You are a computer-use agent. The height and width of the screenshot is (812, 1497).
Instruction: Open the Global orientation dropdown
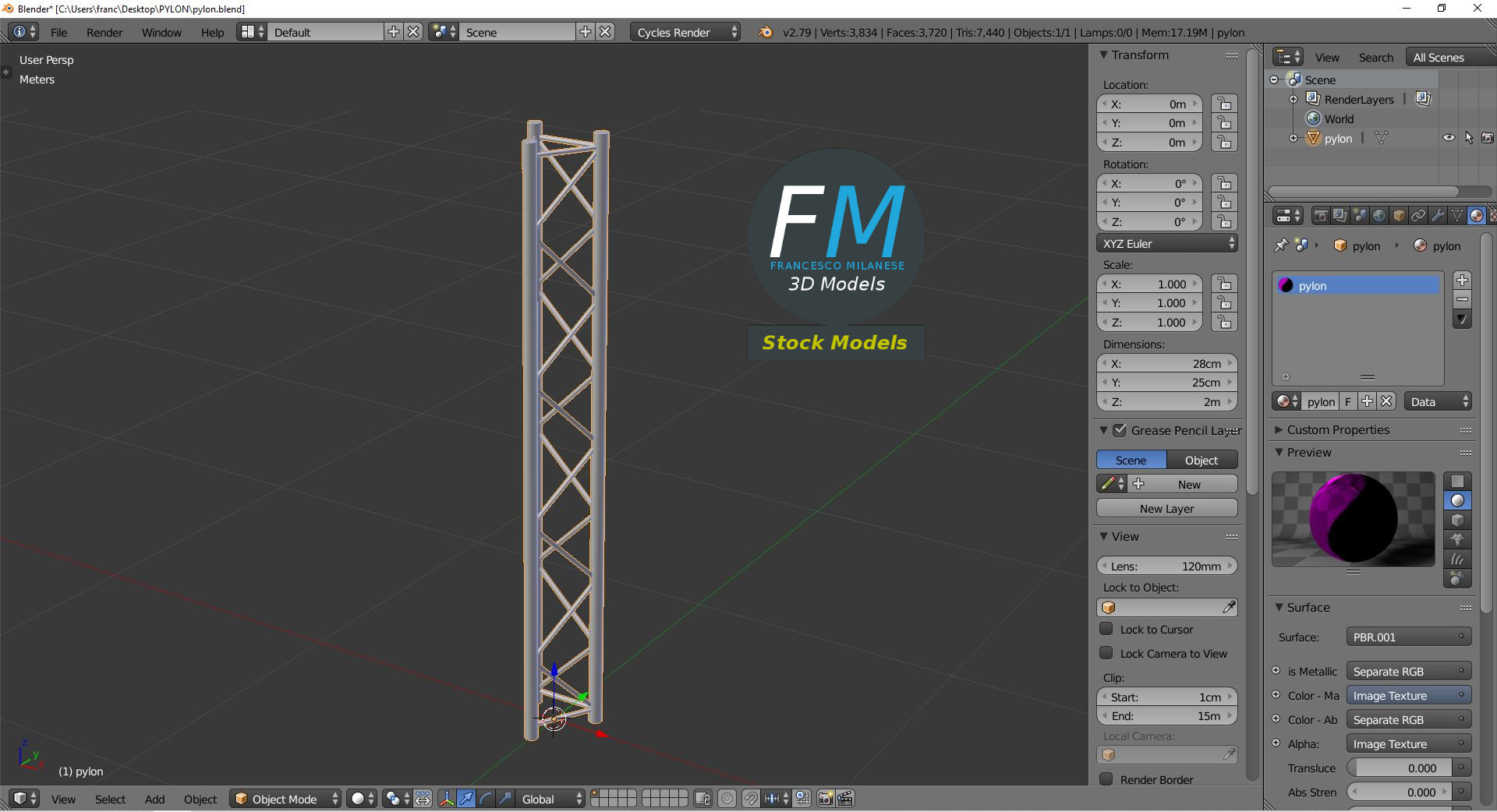[552, 799]
